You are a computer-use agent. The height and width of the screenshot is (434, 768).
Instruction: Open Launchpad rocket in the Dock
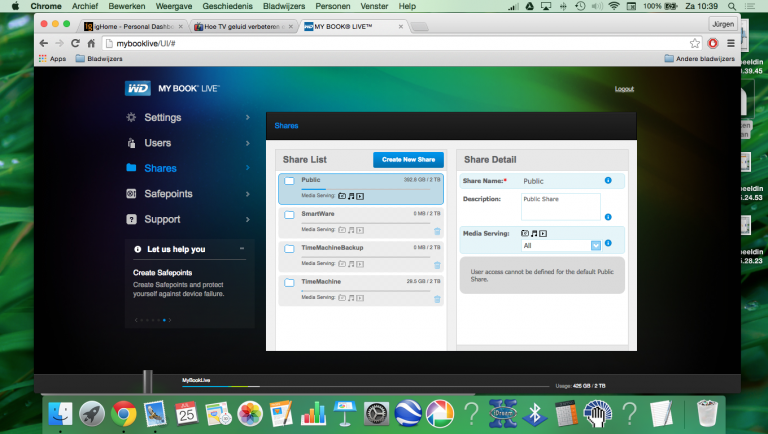[x=92, y=413]
